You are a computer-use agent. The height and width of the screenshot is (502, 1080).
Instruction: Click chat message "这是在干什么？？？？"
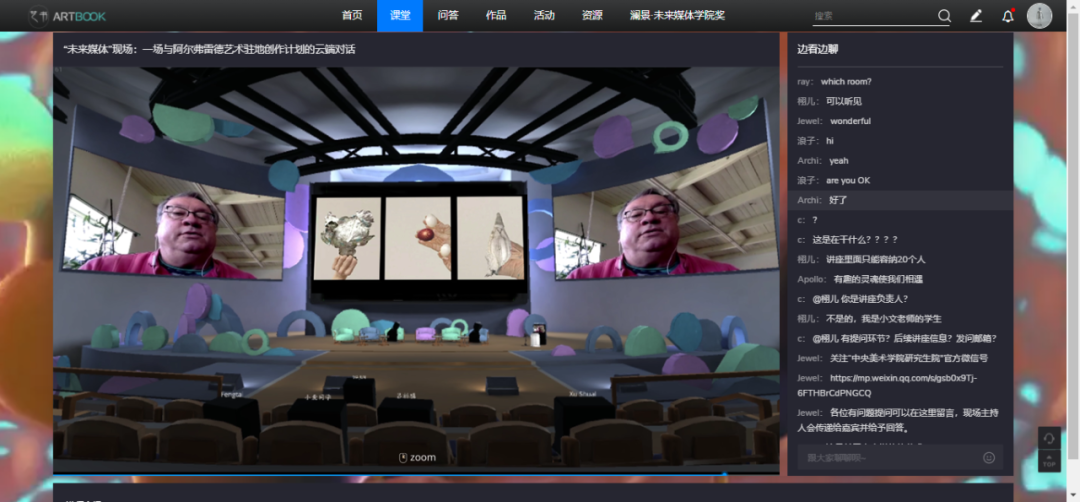pos(855,240)
